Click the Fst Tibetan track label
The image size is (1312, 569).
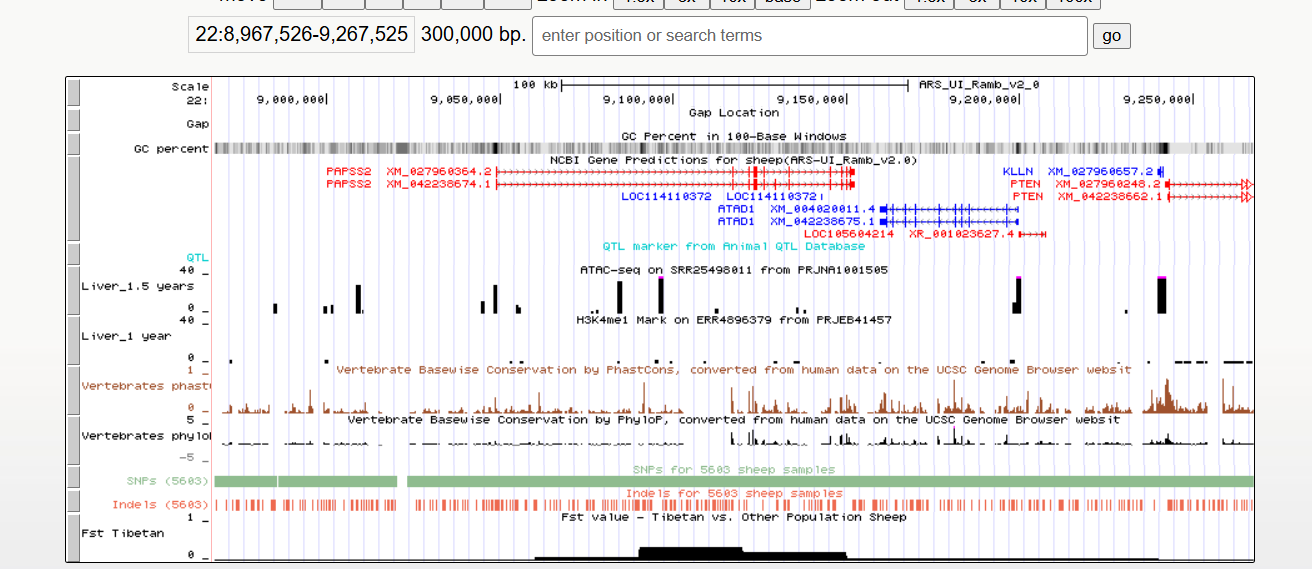point(122,533)
